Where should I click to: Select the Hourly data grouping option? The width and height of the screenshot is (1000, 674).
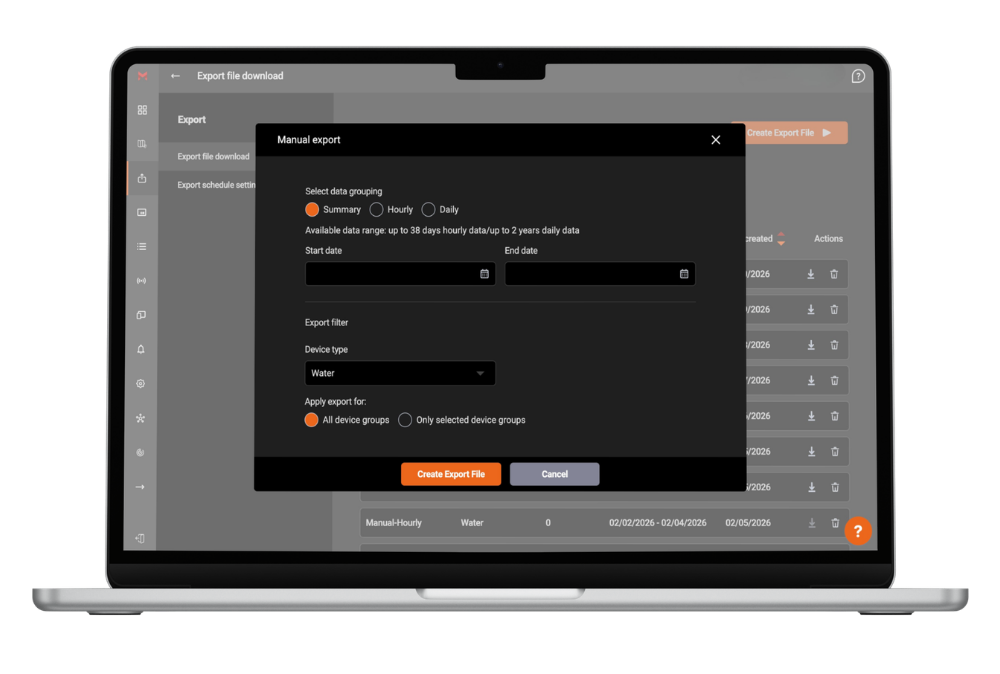(x=377, y=210)
